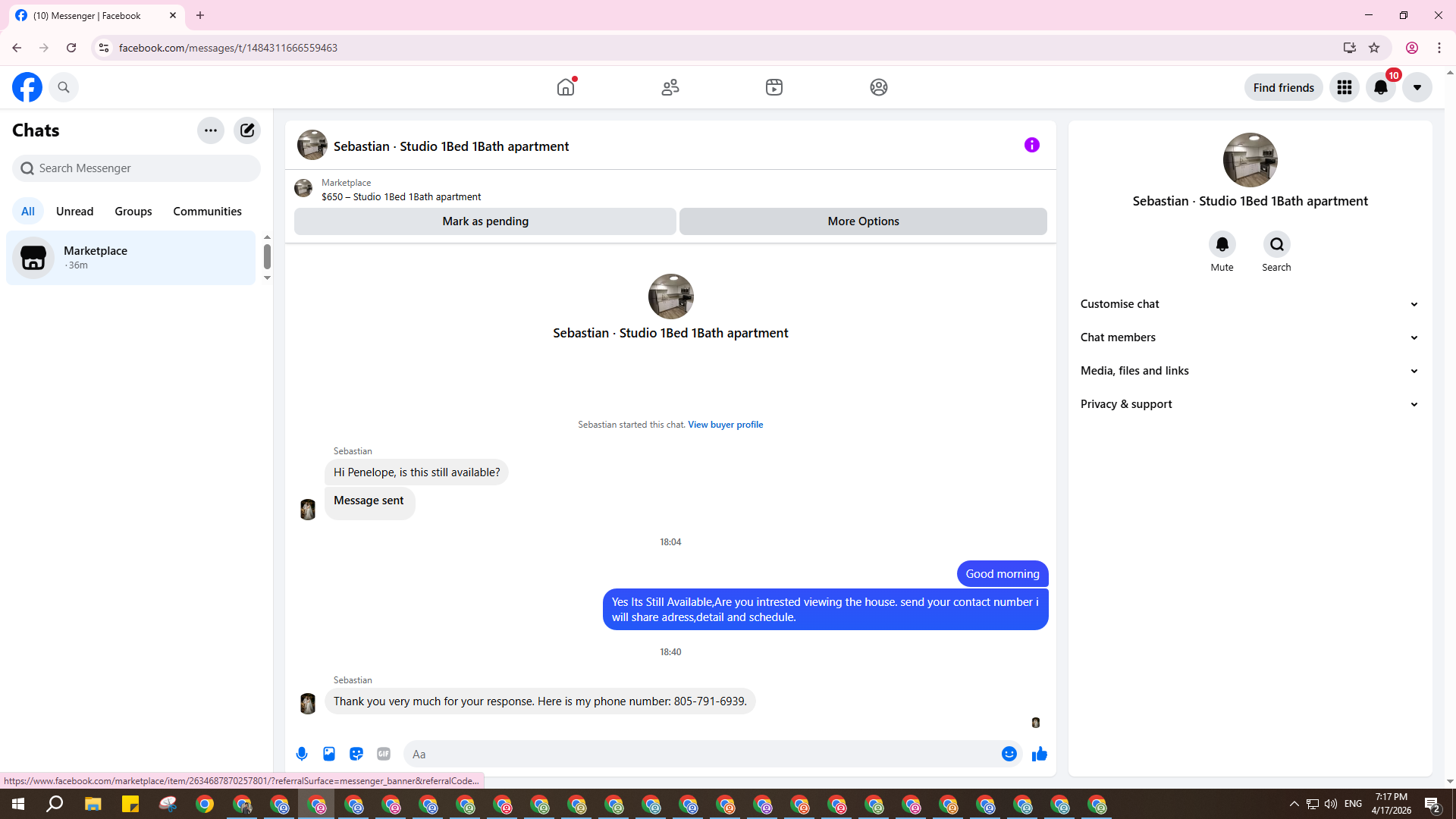The image size is (1456, 819).
Task: Click the voice clip microphone icon
Action: pyautogui.click(x=302, y=754)
